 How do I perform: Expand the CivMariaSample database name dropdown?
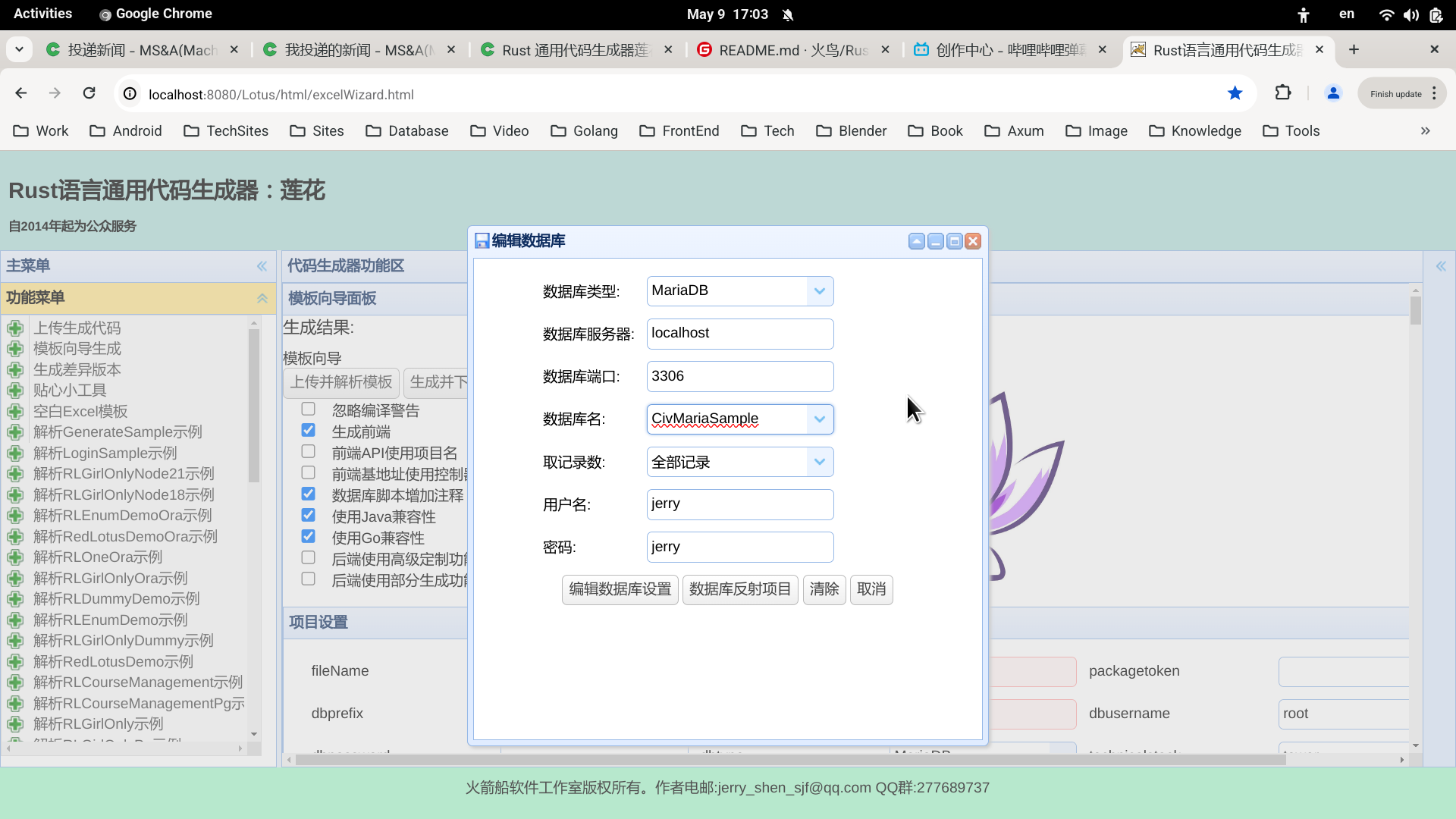(x=818, y=419)
